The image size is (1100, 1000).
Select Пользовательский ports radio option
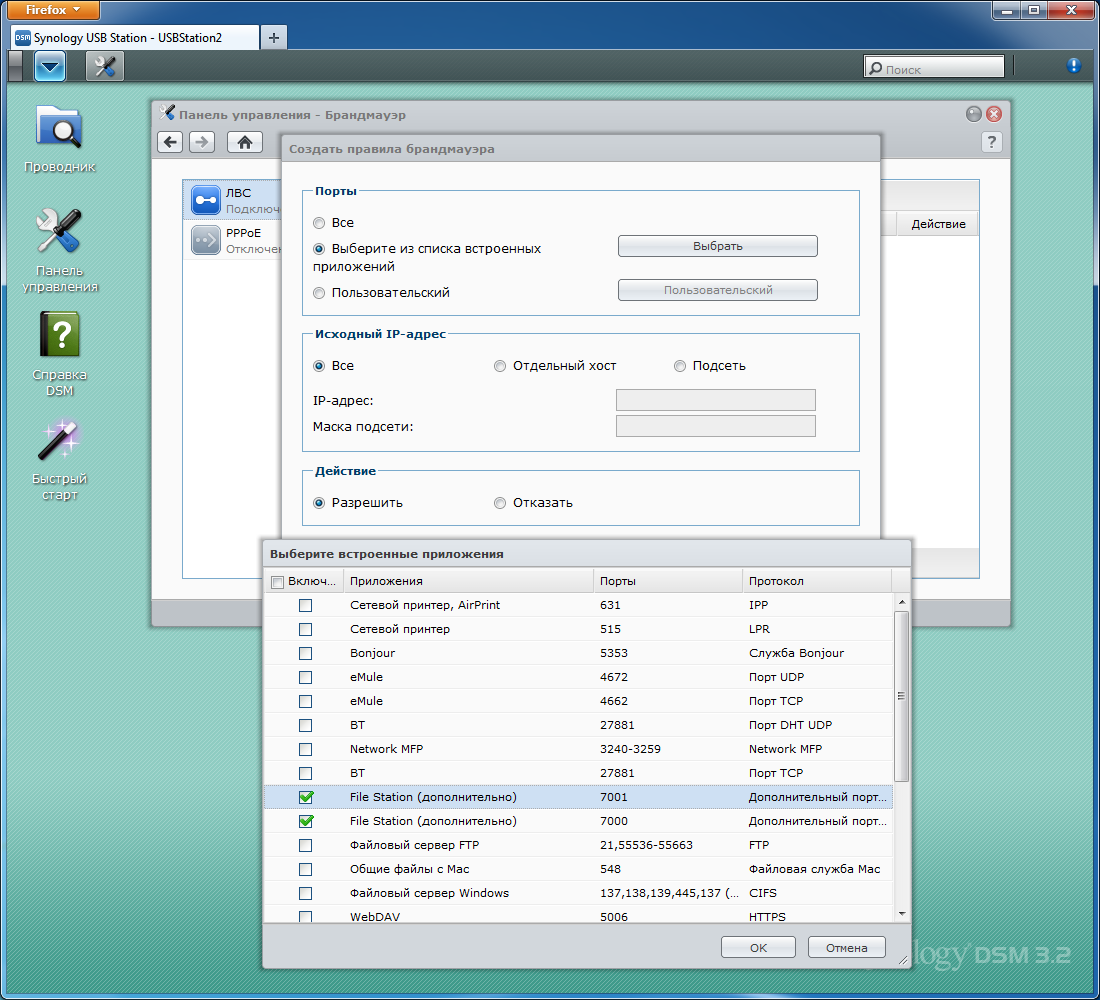319,293
